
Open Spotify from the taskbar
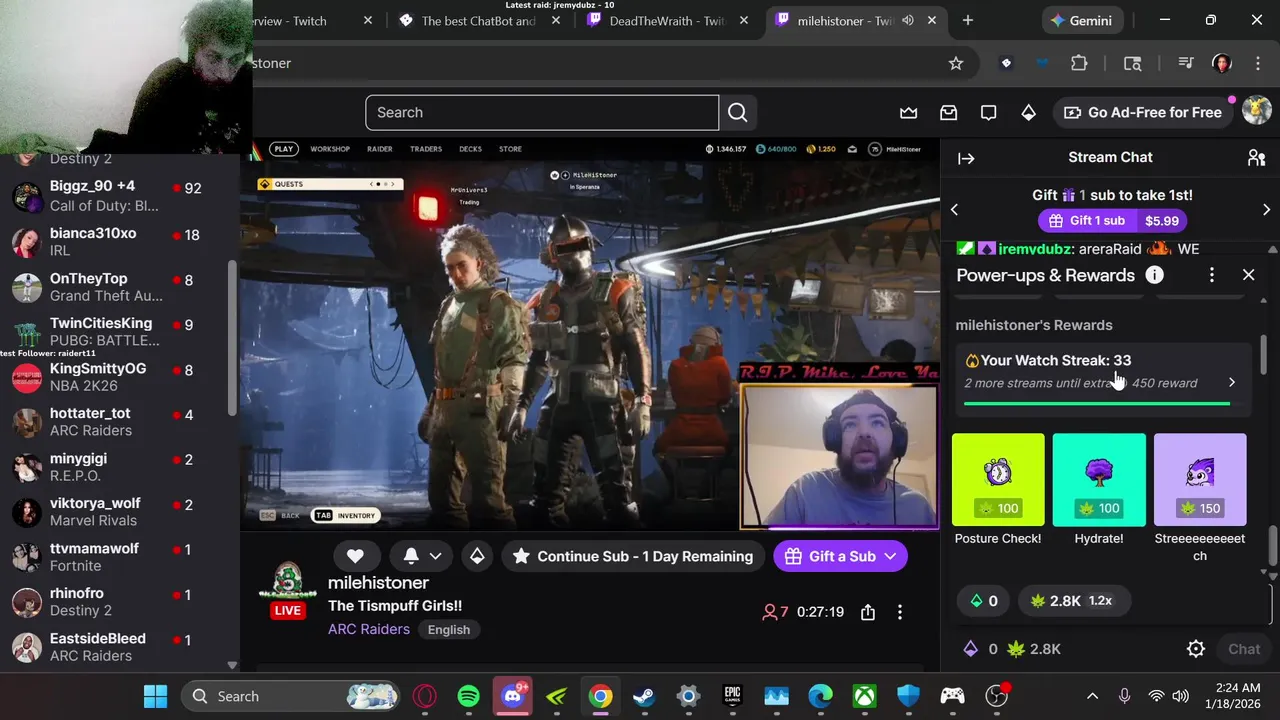(468, 696)
